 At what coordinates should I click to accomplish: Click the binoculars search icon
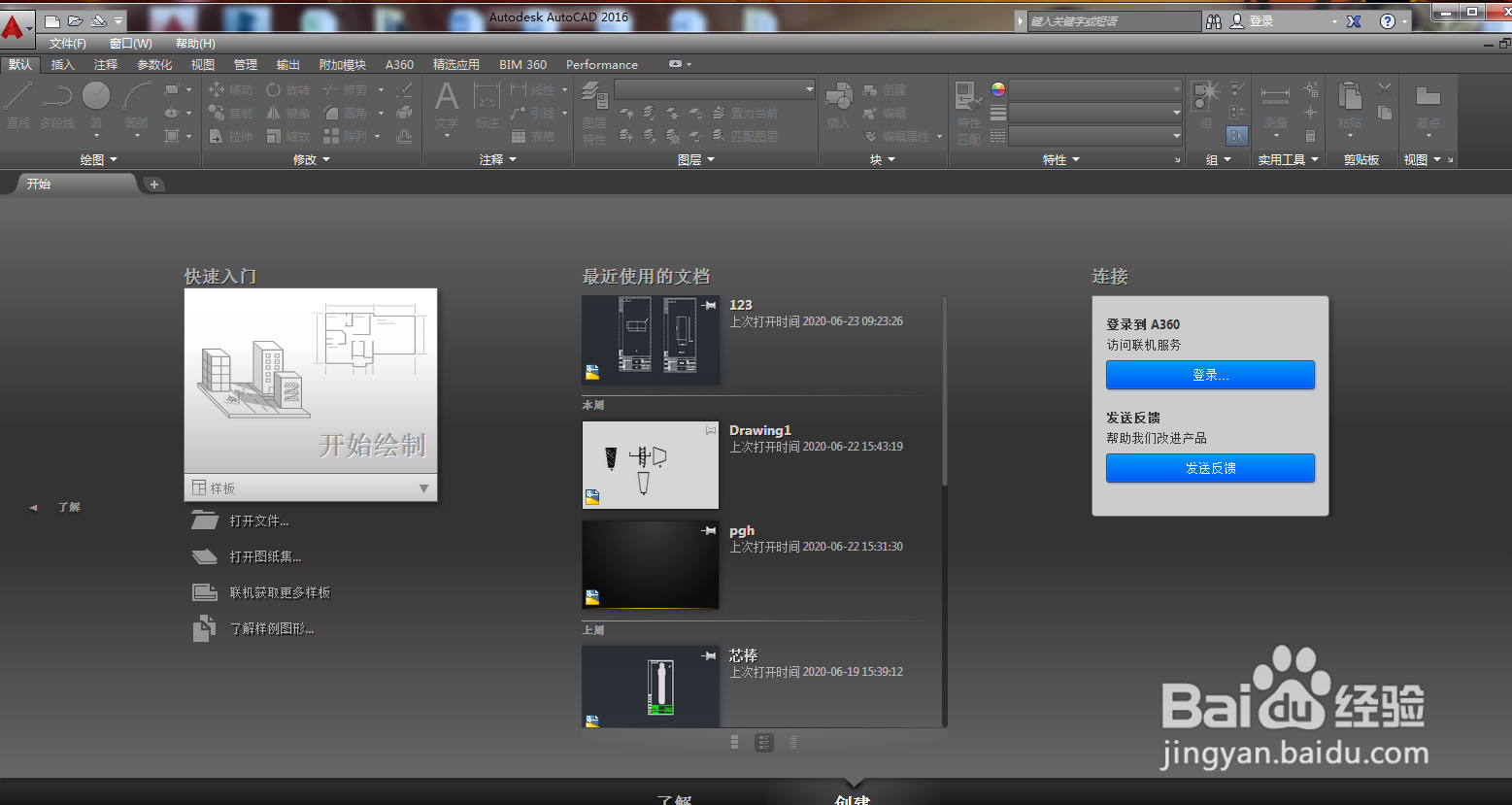(1214, 20)
